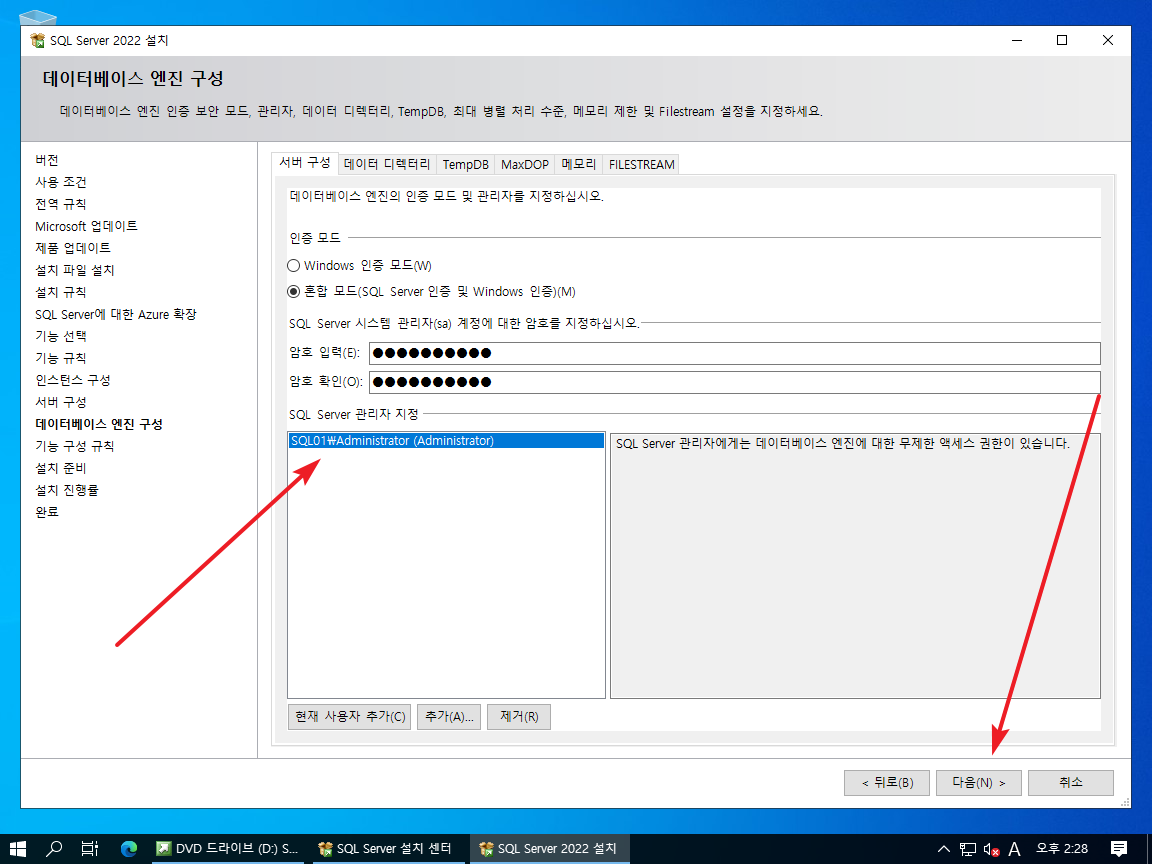Click the 사용 조건 step in the sidebar
Viewport: 1152px width, 864px height.
61,182
